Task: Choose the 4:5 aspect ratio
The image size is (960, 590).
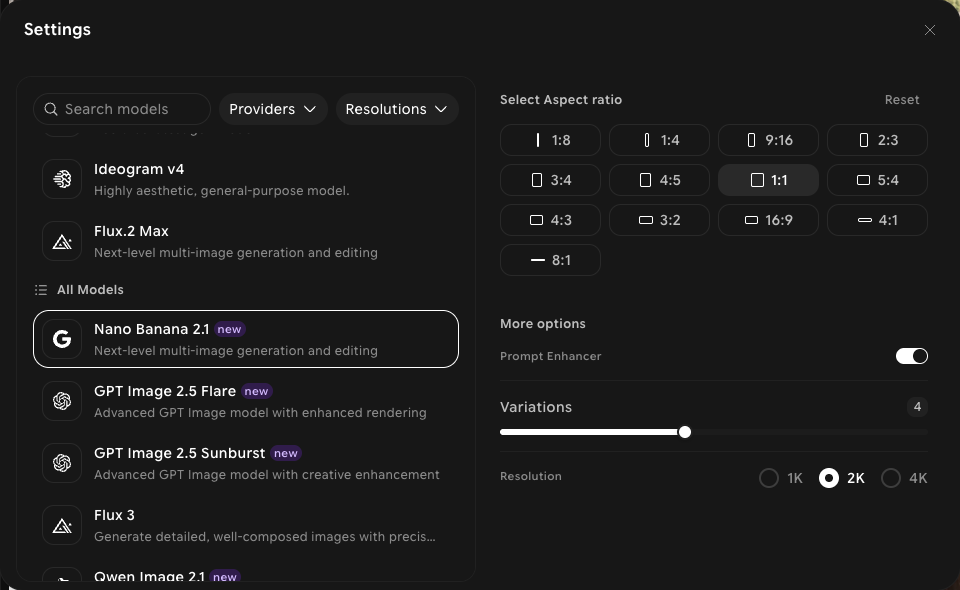Action: tap(659, 180)
